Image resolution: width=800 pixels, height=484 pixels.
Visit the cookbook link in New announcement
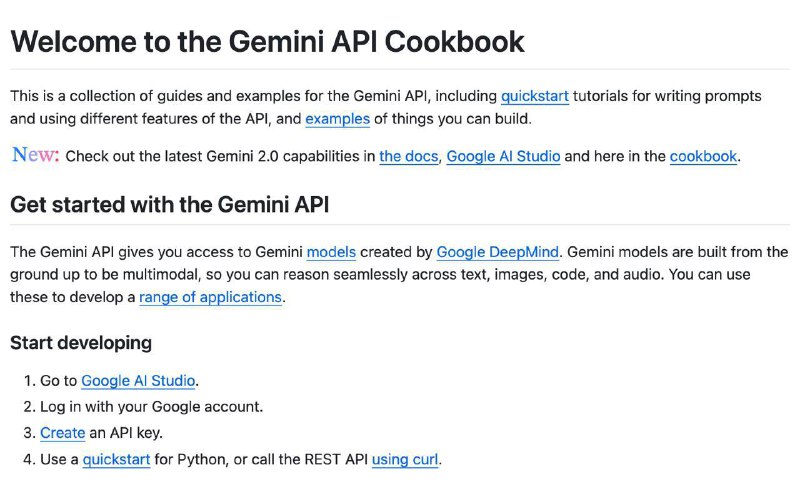704,156
